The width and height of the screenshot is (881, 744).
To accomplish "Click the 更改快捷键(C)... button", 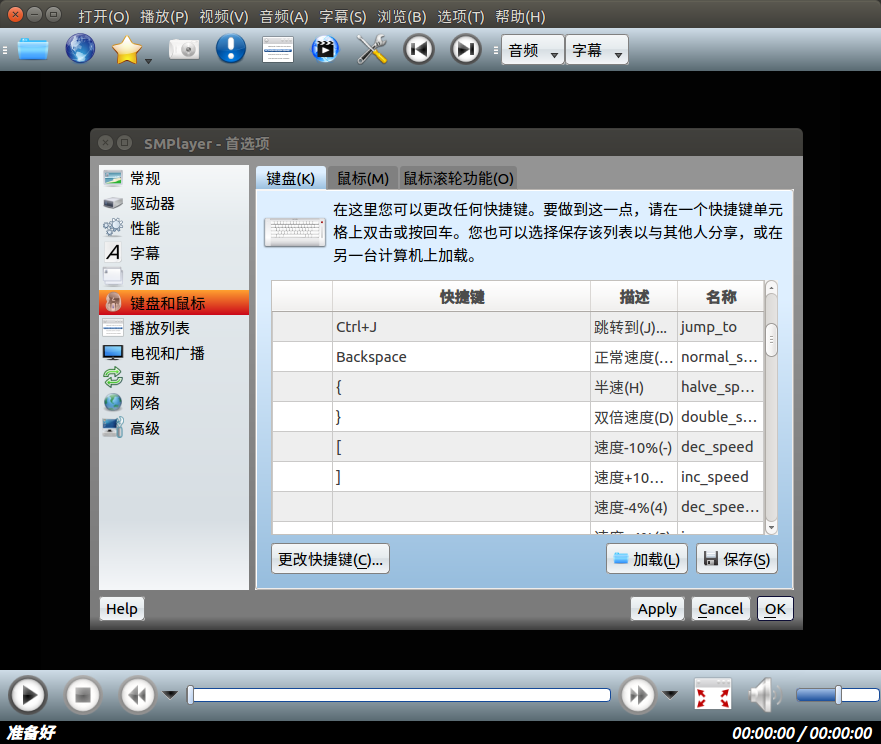I will click(x=330, y=559).
